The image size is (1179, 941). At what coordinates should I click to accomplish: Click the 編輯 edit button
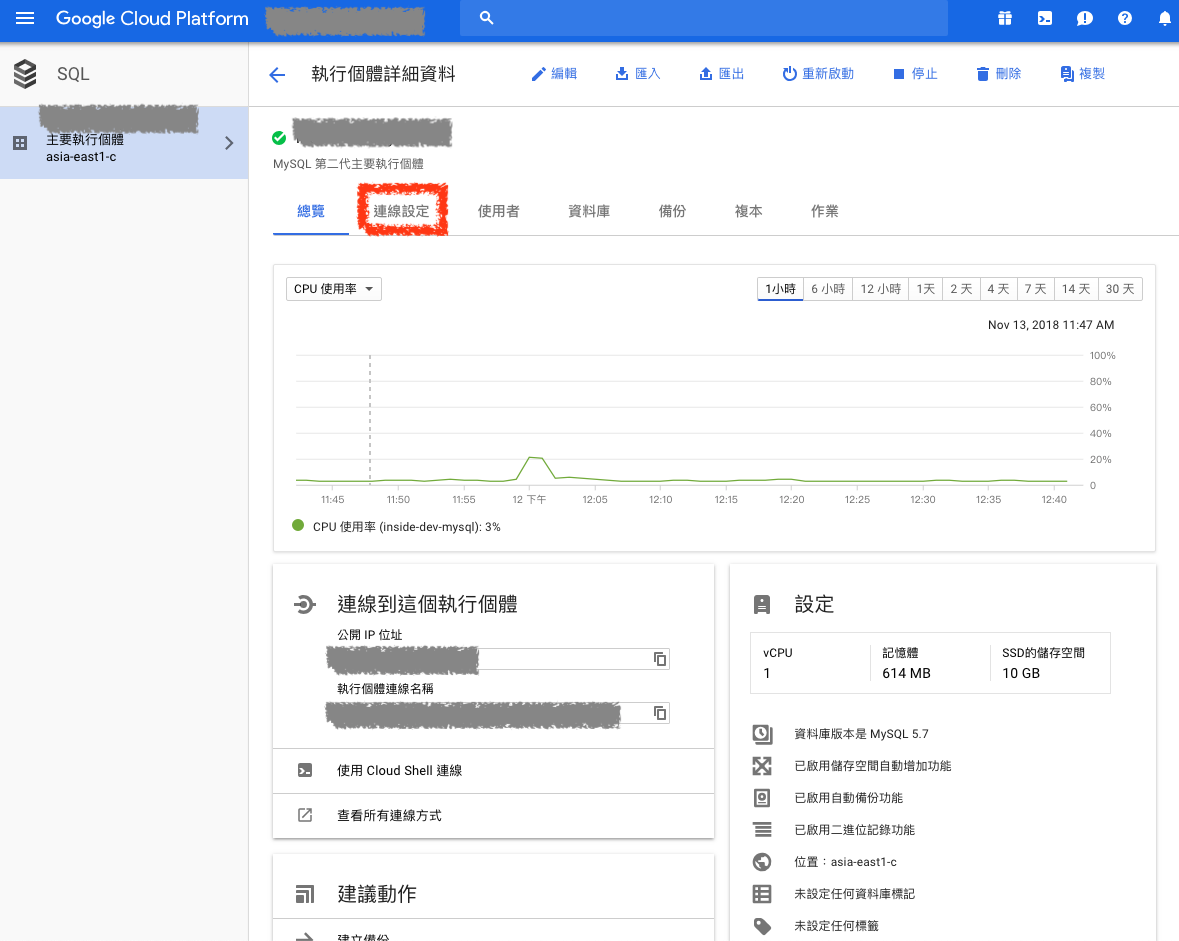pos(554,74)
